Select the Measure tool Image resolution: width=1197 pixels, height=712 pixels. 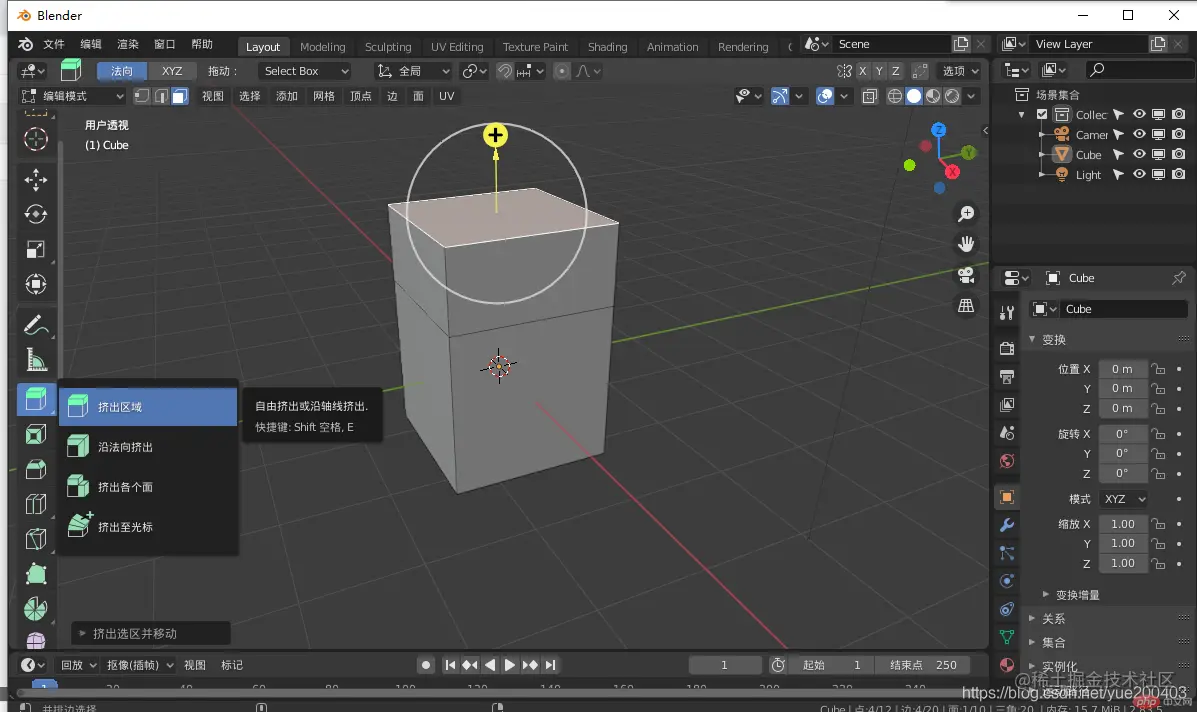click(x=36, y=359)
